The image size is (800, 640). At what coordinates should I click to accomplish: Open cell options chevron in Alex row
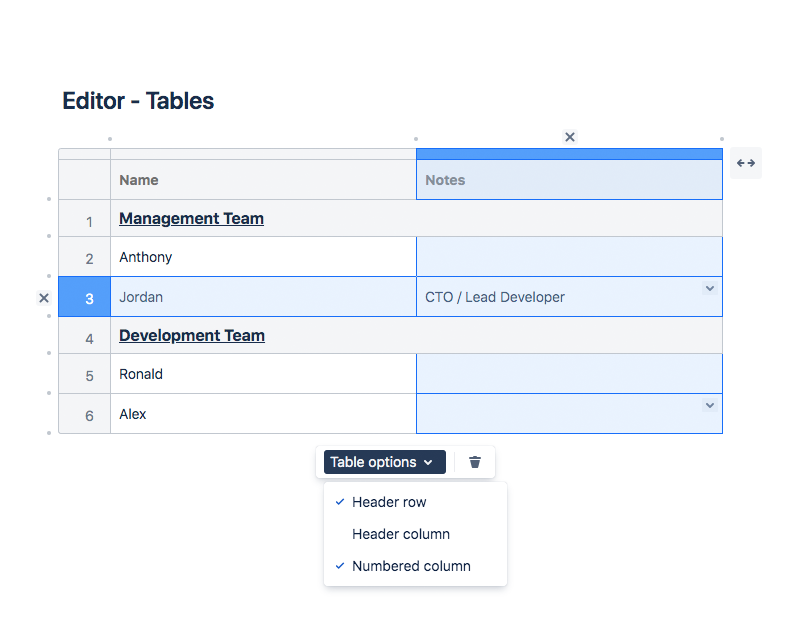(710, 405)
